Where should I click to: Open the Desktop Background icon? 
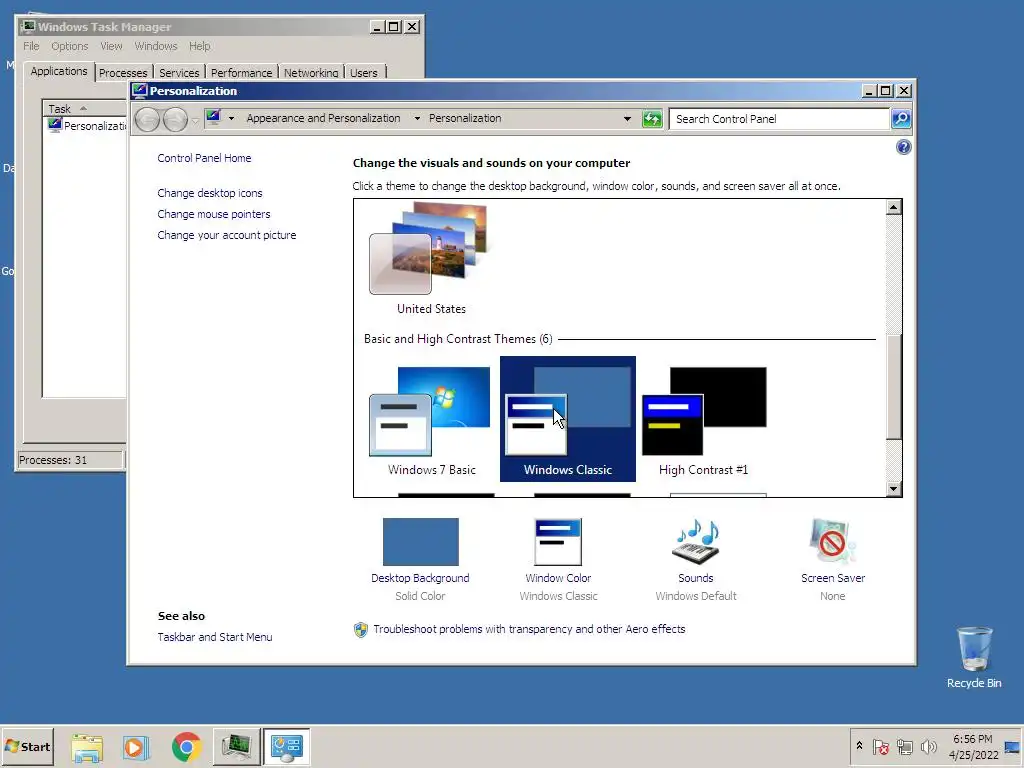point(421,541)
